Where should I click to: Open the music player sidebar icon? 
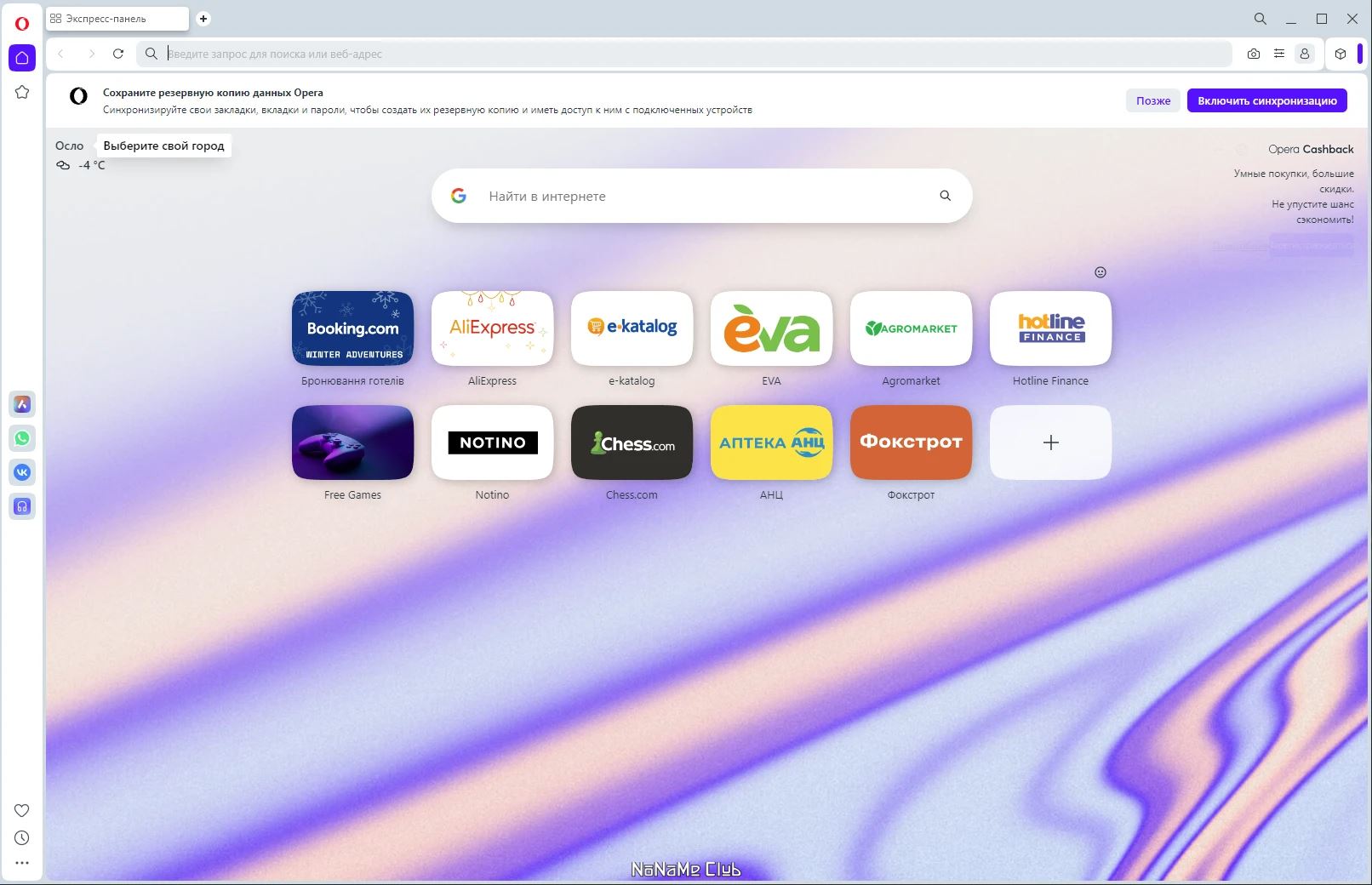22,506
